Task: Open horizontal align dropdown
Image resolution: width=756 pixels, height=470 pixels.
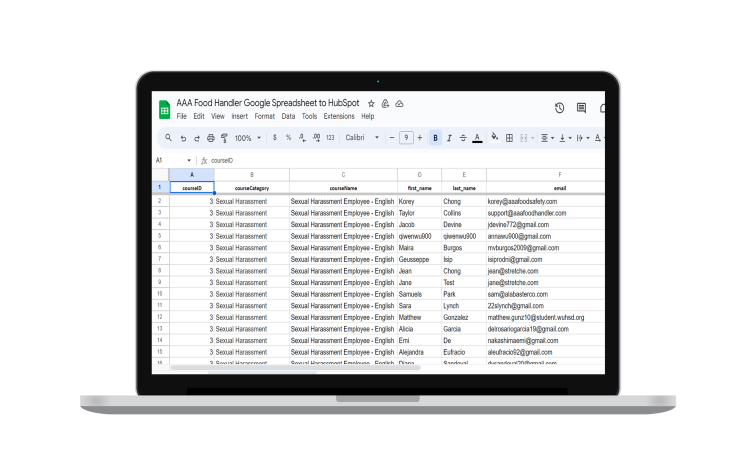Action: (x=547, y=138)
